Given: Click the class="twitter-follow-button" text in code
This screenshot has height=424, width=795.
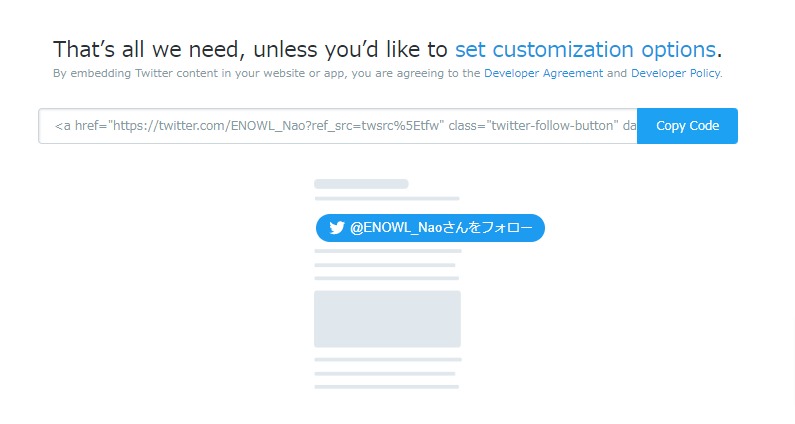Looking at the screenshot, I should 533,126.
